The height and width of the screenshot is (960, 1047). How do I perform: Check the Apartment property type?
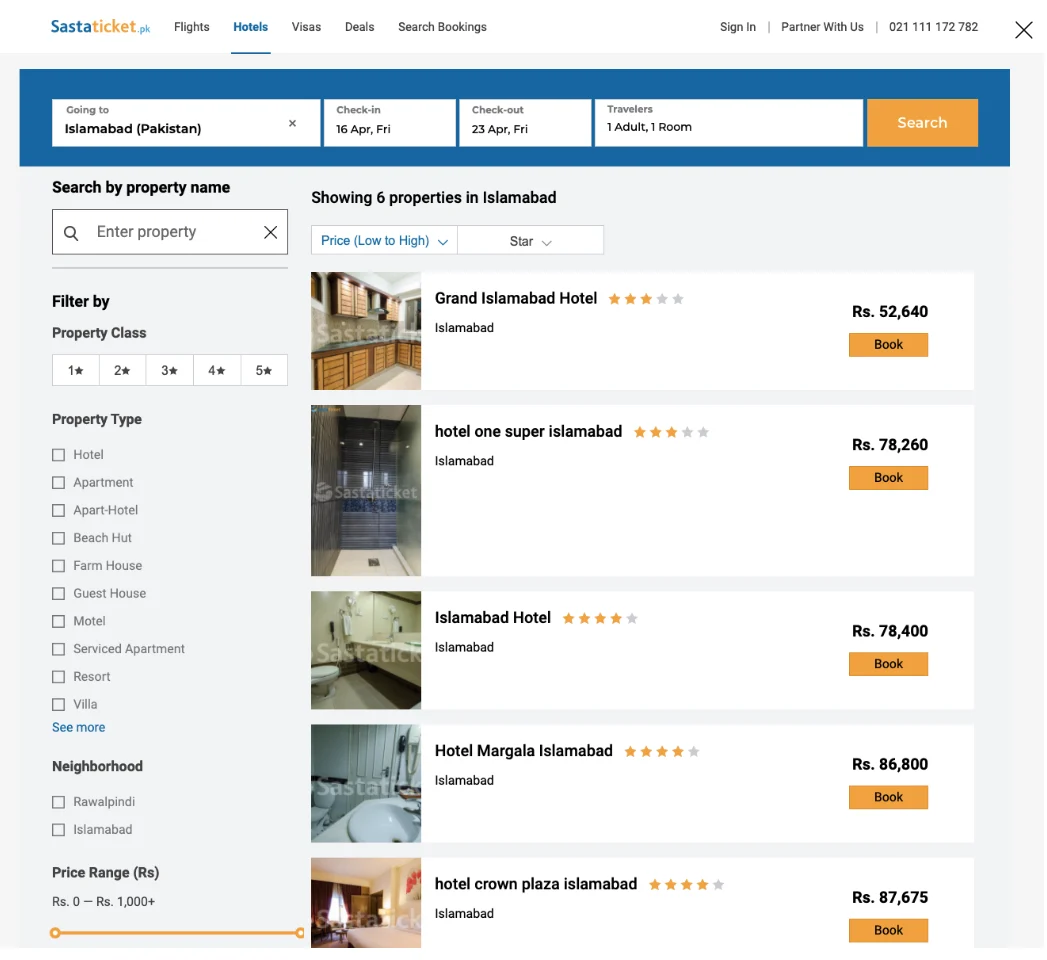coord(59,483)
